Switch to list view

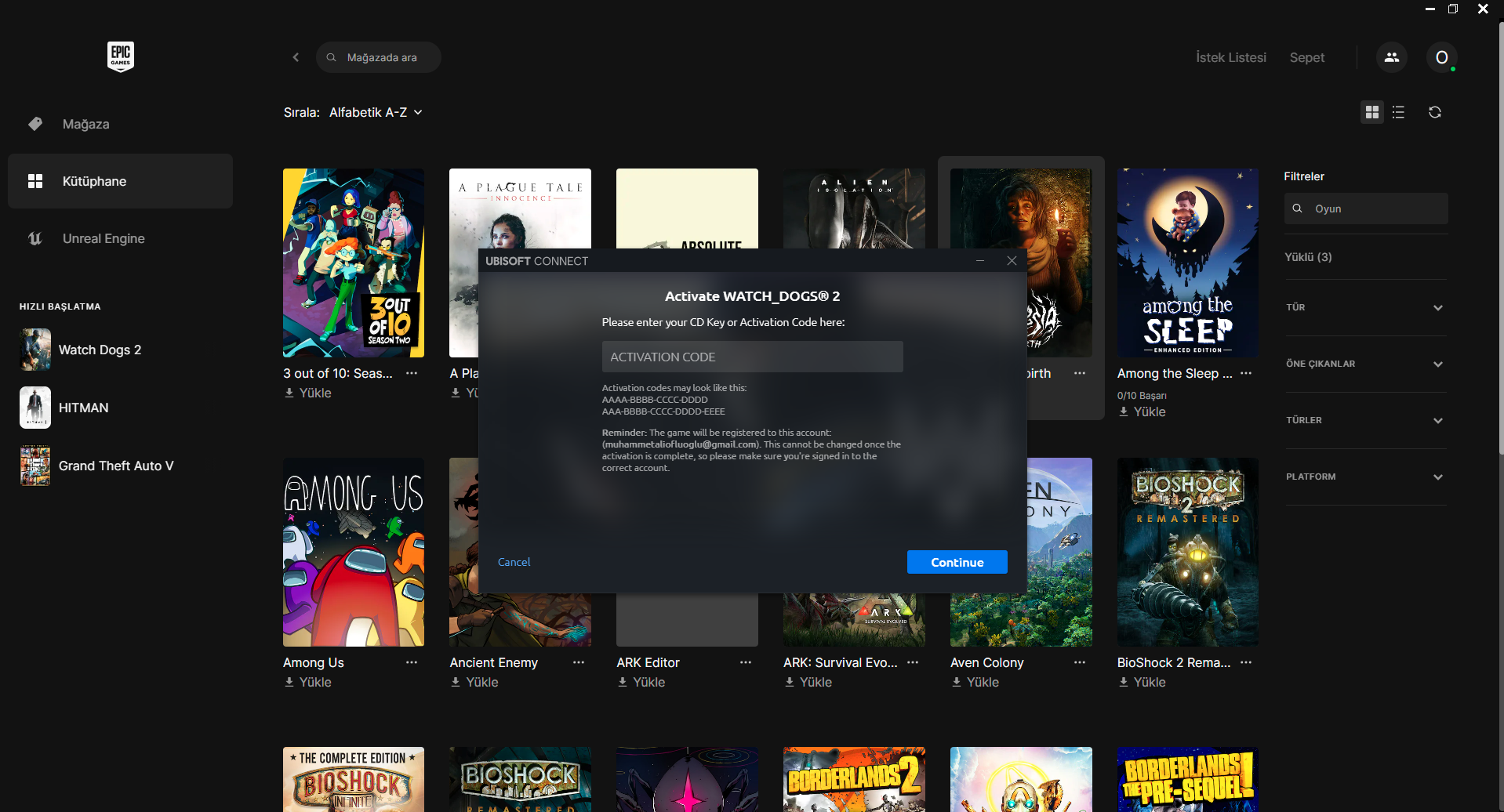point(1398,112)
